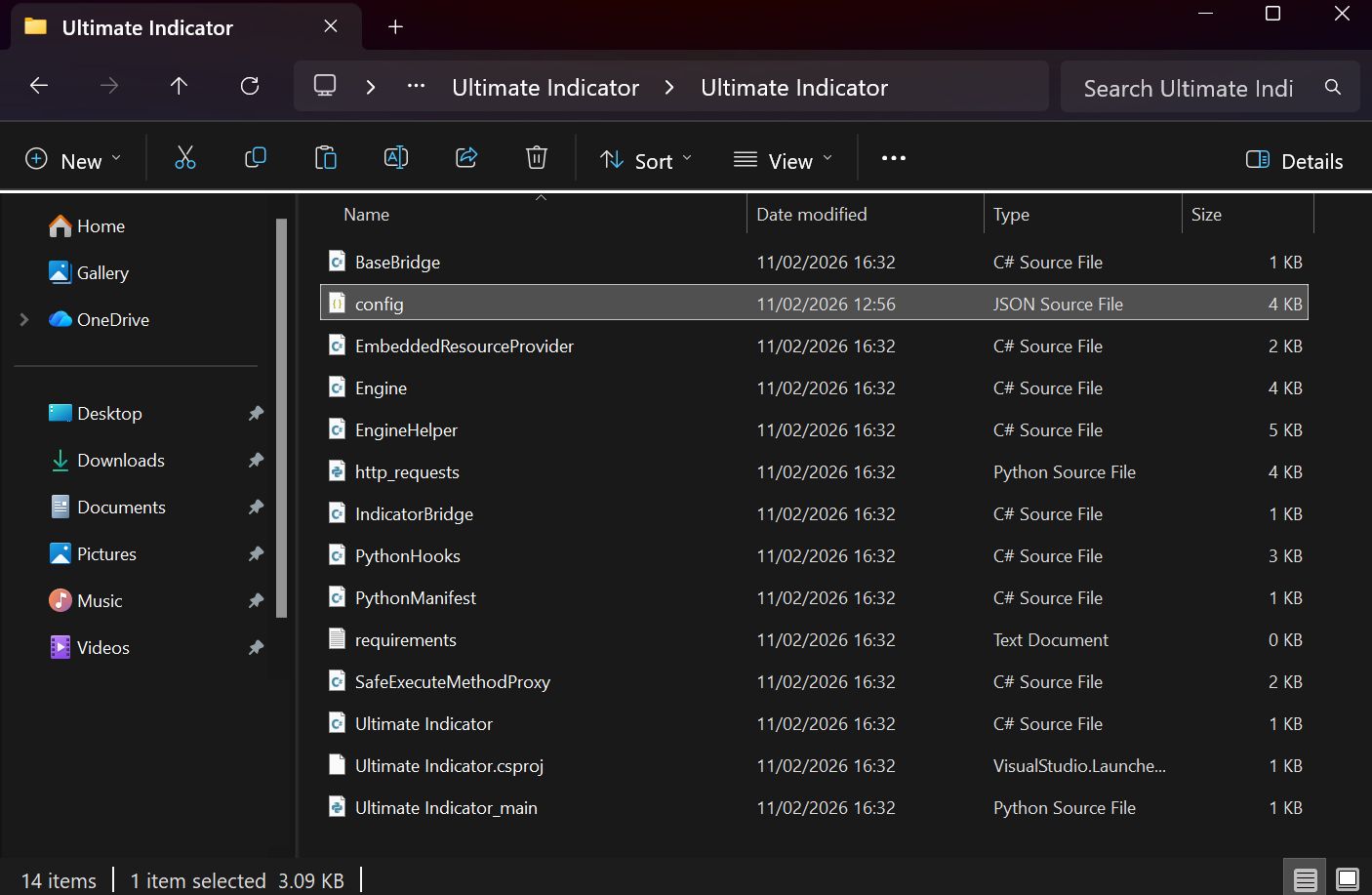
Task: Click the navigation pane vertical scrollbar
Action: pyautogui.click(x=282, y=420)
